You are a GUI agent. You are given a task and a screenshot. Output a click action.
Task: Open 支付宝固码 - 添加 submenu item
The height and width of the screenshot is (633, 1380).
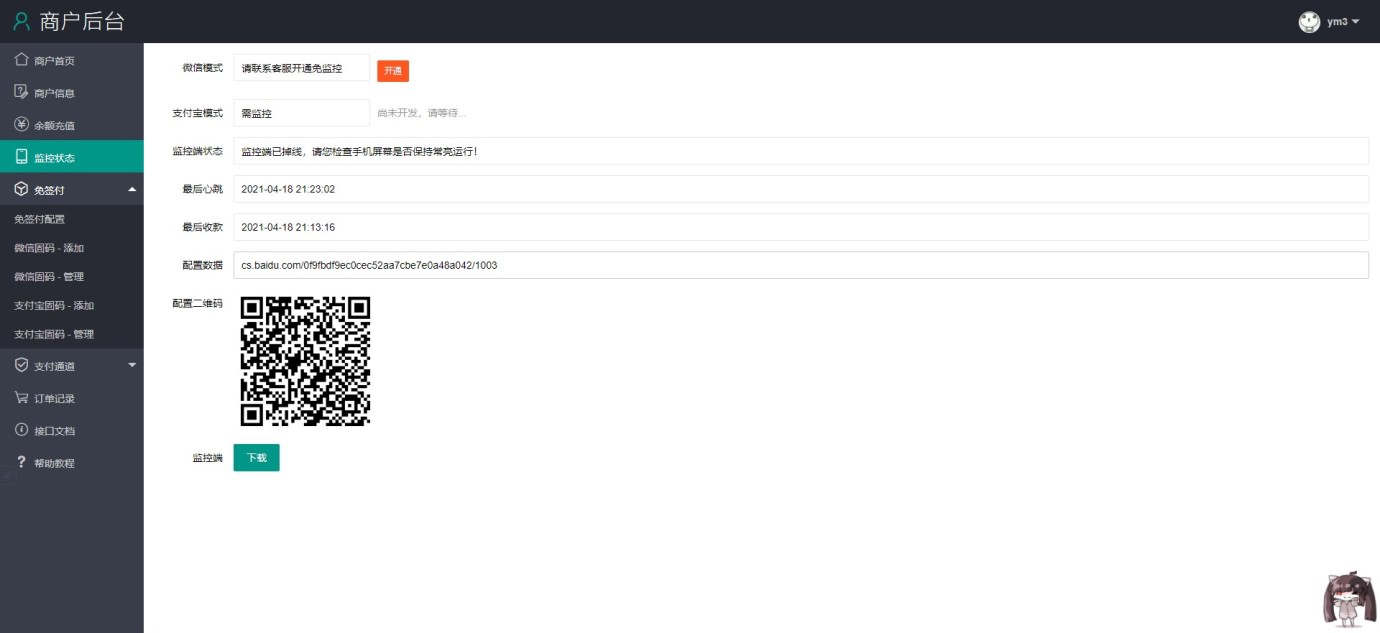[72, 305]
